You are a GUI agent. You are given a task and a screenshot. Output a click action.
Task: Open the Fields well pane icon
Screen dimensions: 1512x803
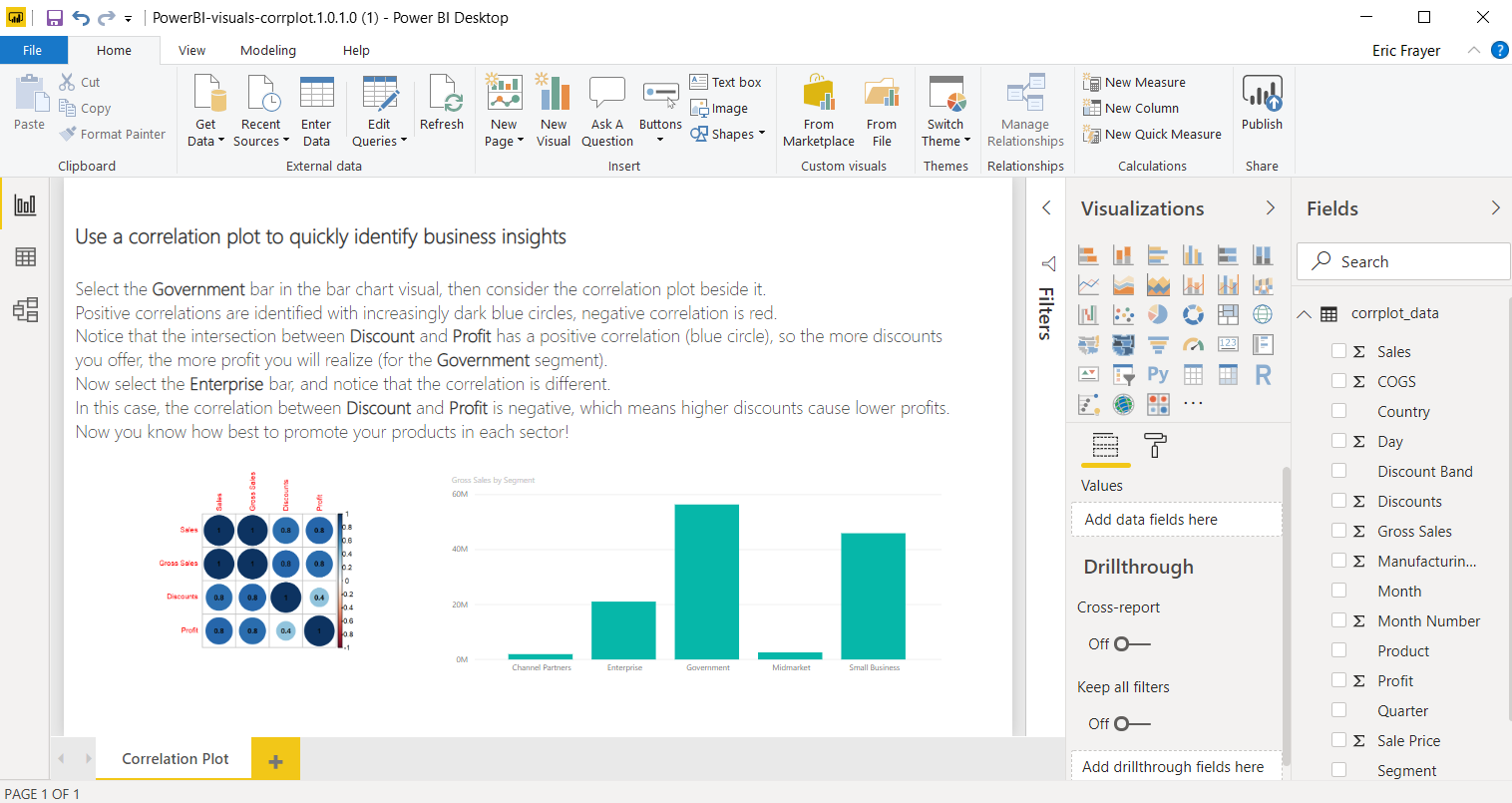click(x=1105, y=445)
